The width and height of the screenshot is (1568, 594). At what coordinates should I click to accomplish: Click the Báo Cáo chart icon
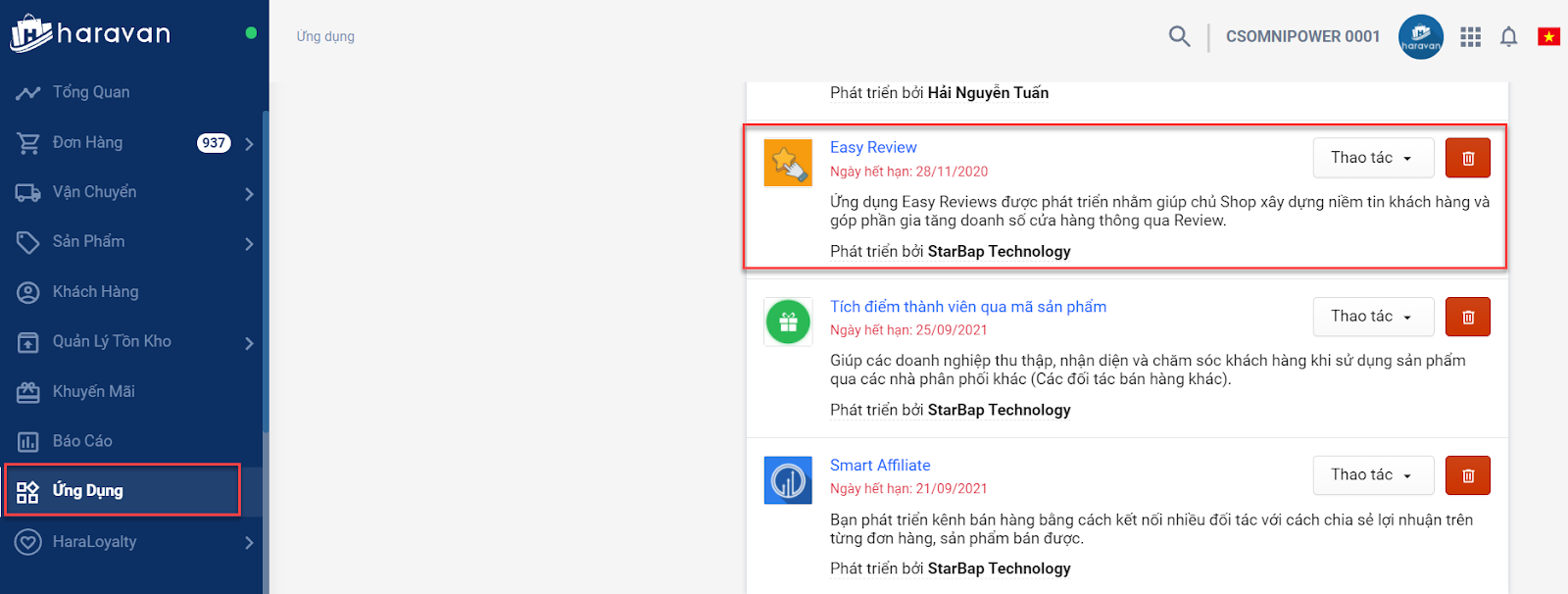[x=27, y=442]
